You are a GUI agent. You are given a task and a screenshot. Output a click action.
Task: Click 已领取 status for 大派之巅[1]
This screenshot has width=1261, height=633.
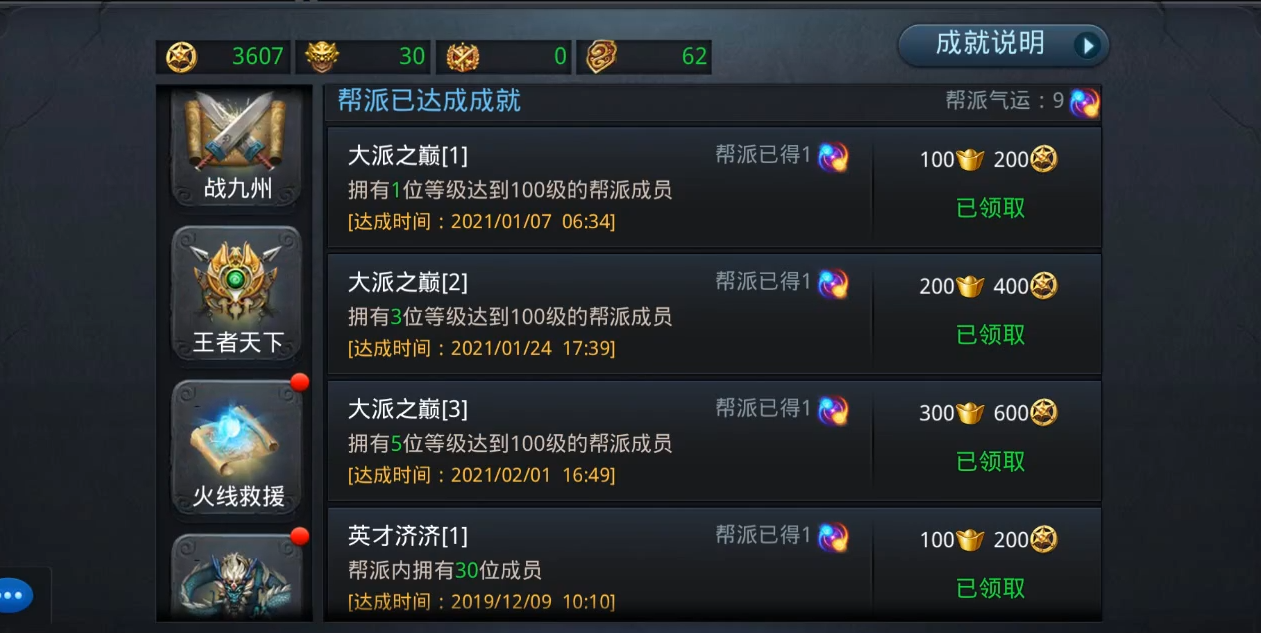point(991,208)
